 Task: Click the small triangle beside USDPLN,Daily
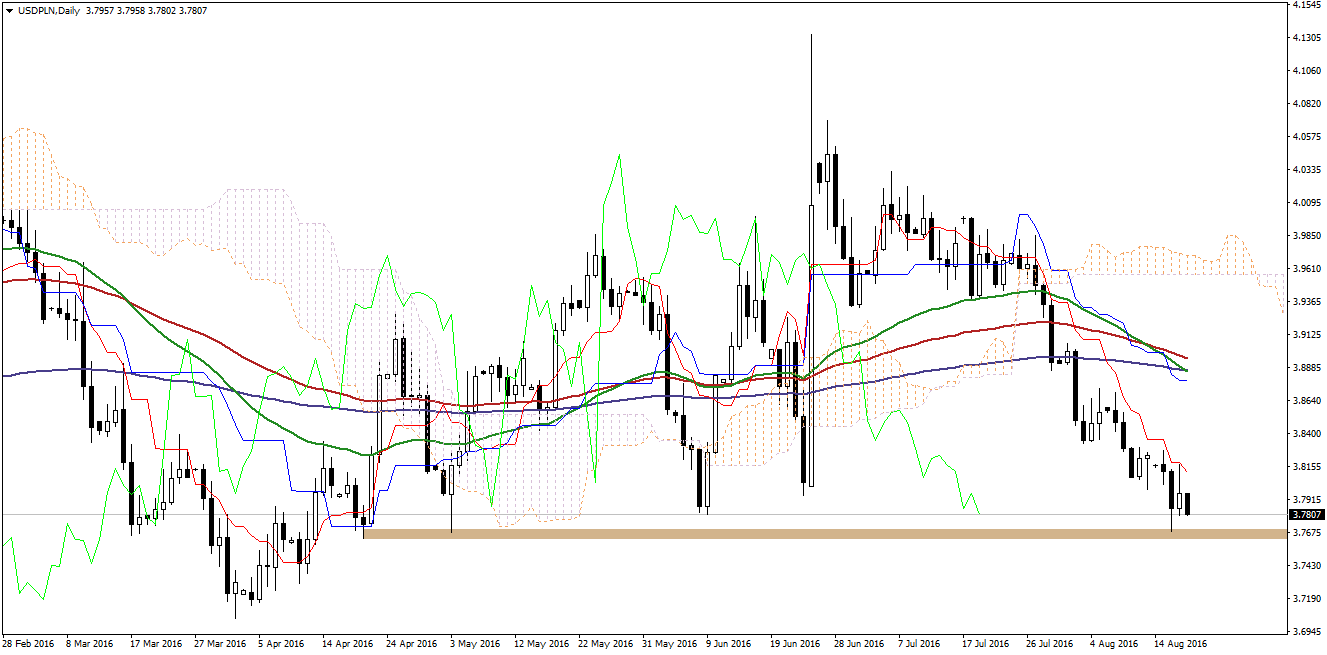pos(8,10)
